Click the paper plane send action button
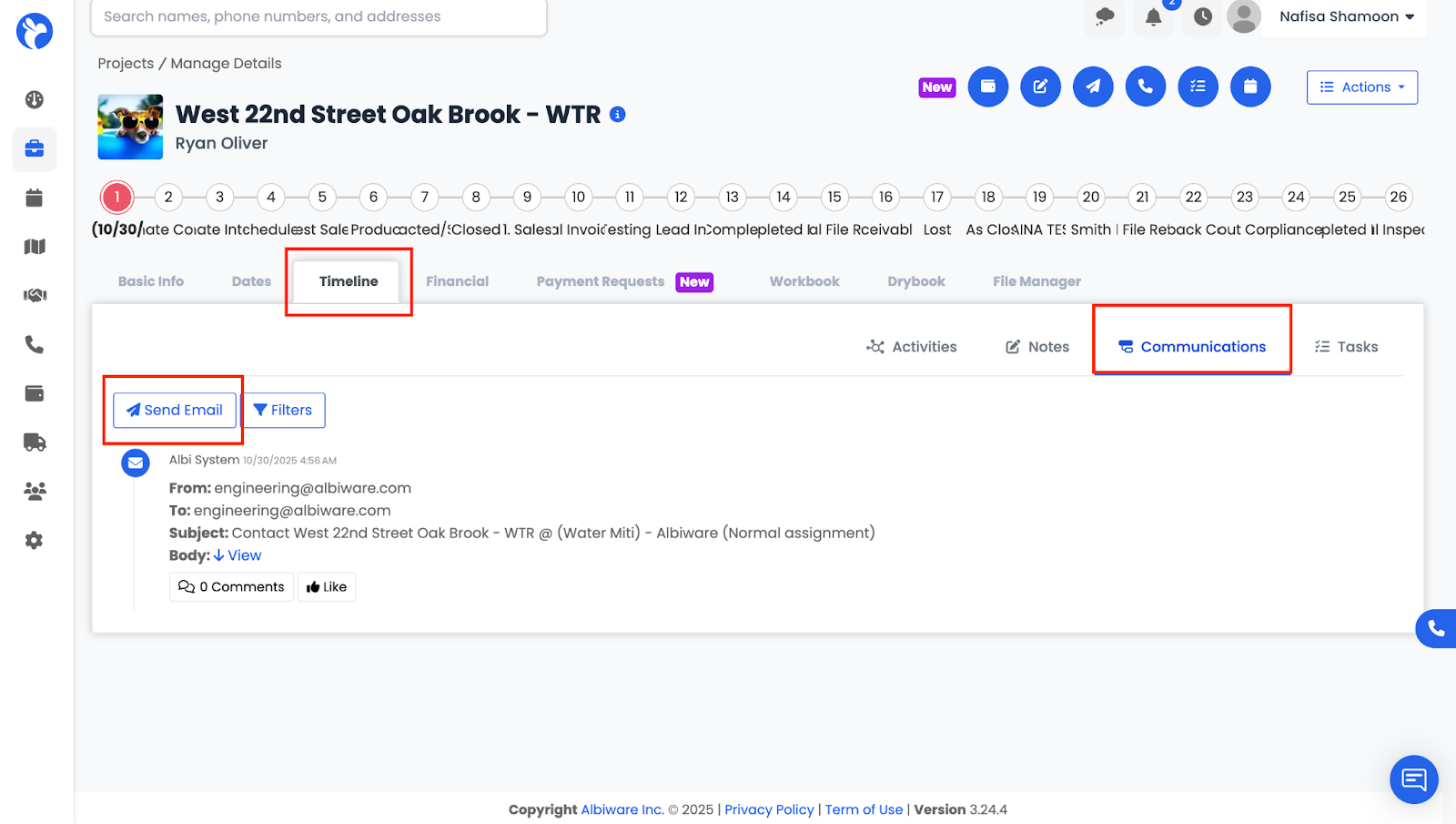Image resolution: width=1456 pixels, height=824 pixels. pos(1093,87)
